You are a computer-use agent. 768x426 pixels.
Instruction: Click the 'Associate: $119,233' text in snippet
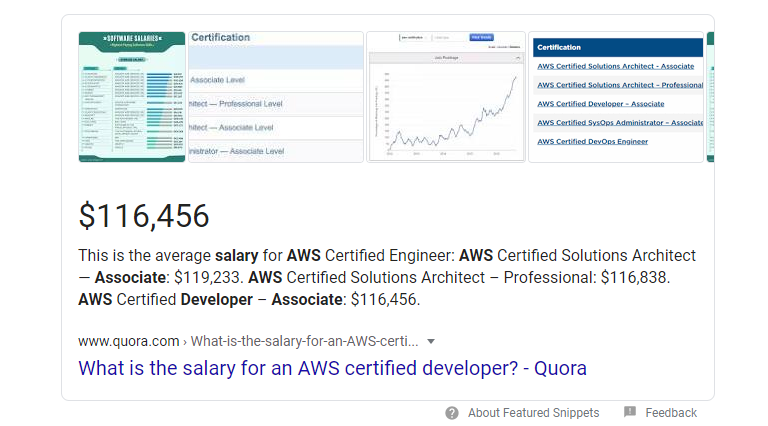pos(168,278)
